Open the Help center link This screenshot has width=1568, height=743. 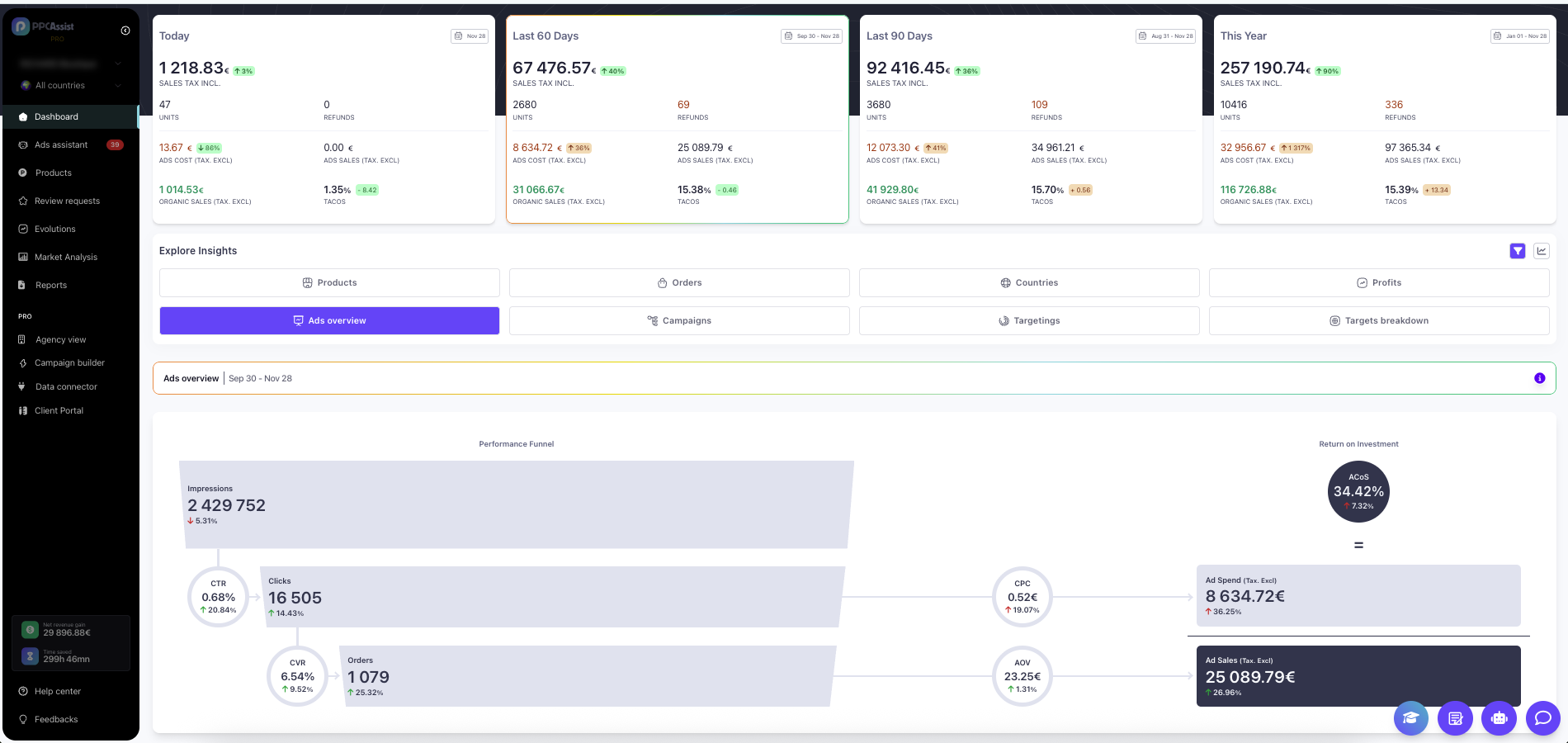coord(58,692)
